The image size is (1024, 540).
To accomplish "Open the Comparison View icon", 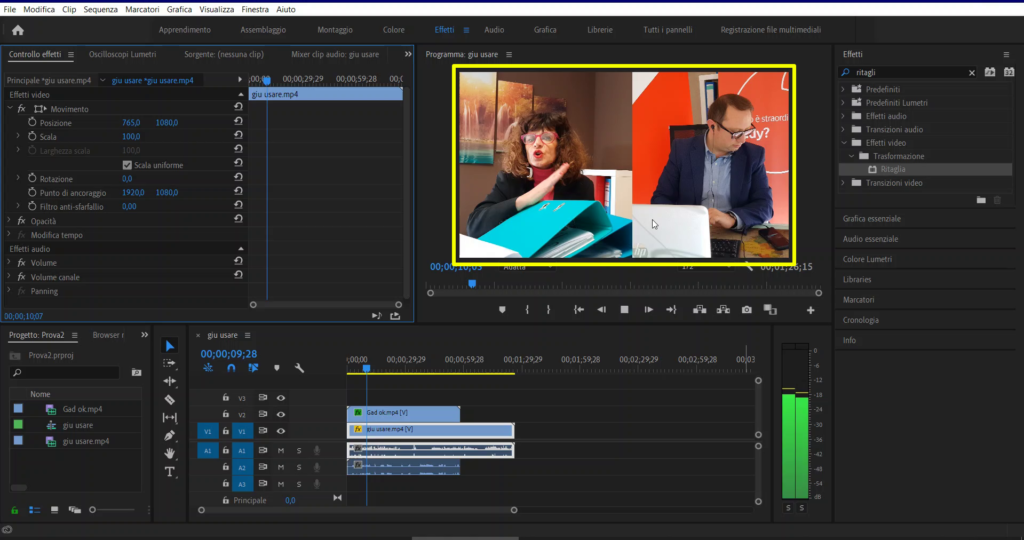I will coord(771,310).
